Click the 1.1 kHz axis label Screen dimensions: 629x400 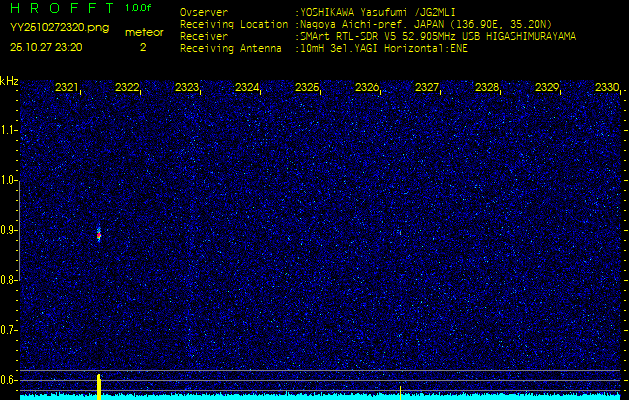click(9, 130)
